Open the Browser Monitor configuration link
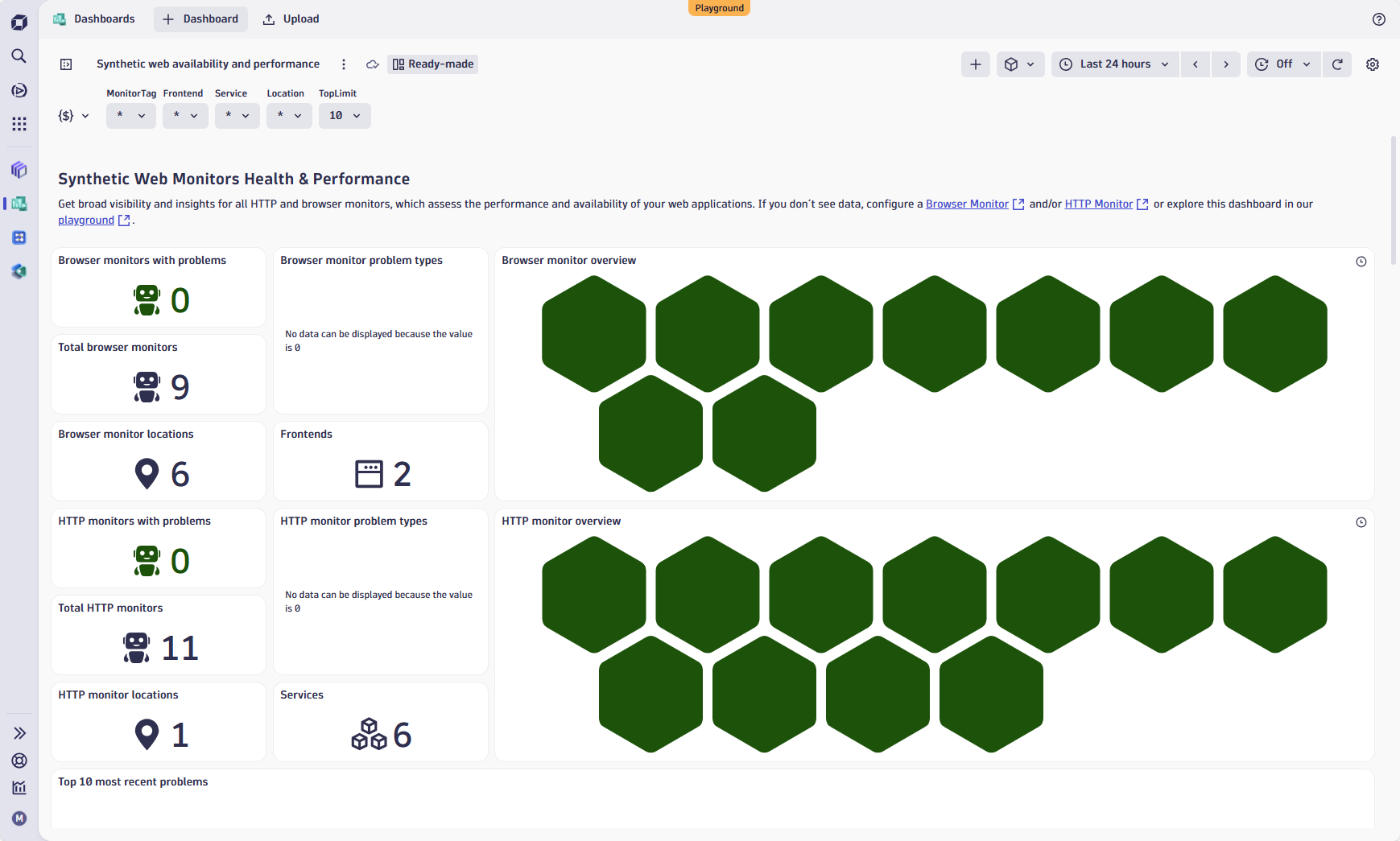 point(967,204)
